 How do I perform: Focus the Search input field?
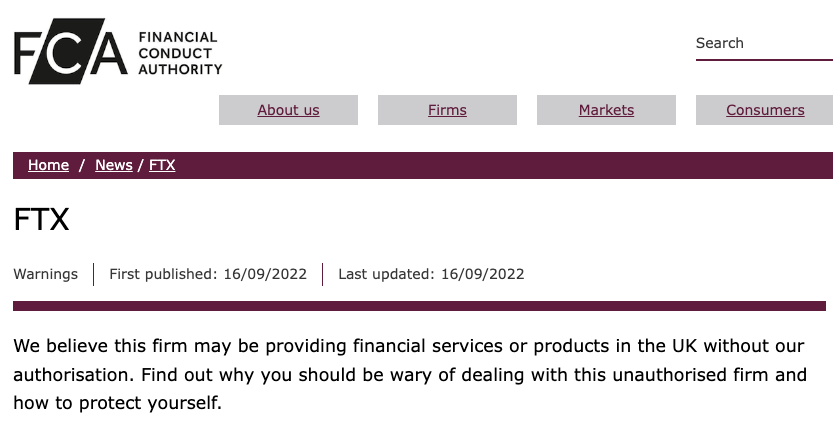(x=764, y=43)
